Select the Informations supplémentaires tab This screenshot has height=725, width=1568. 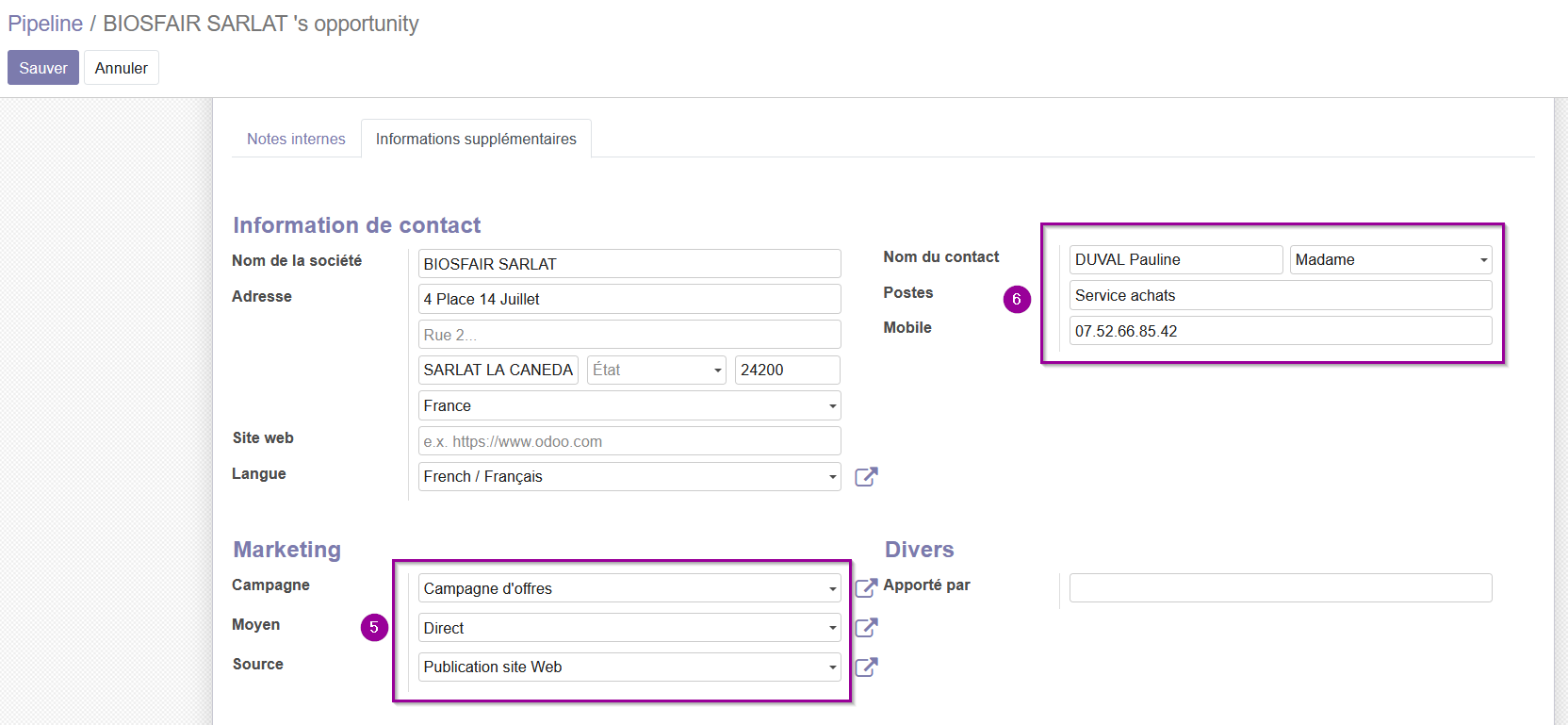pyautogui.click(x=476, y=139)
